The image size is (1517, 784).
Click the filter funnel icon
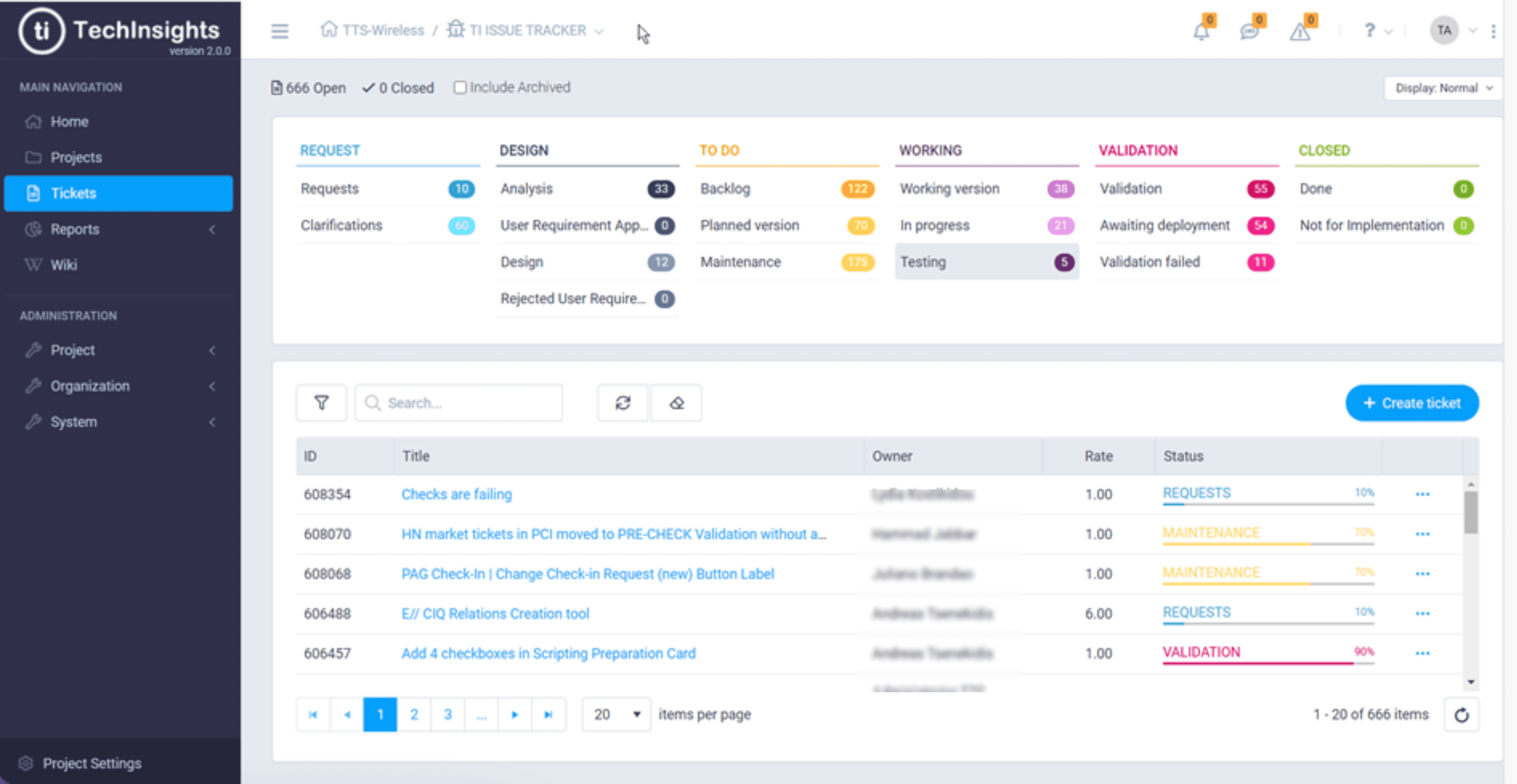click(x=322, y=403)
